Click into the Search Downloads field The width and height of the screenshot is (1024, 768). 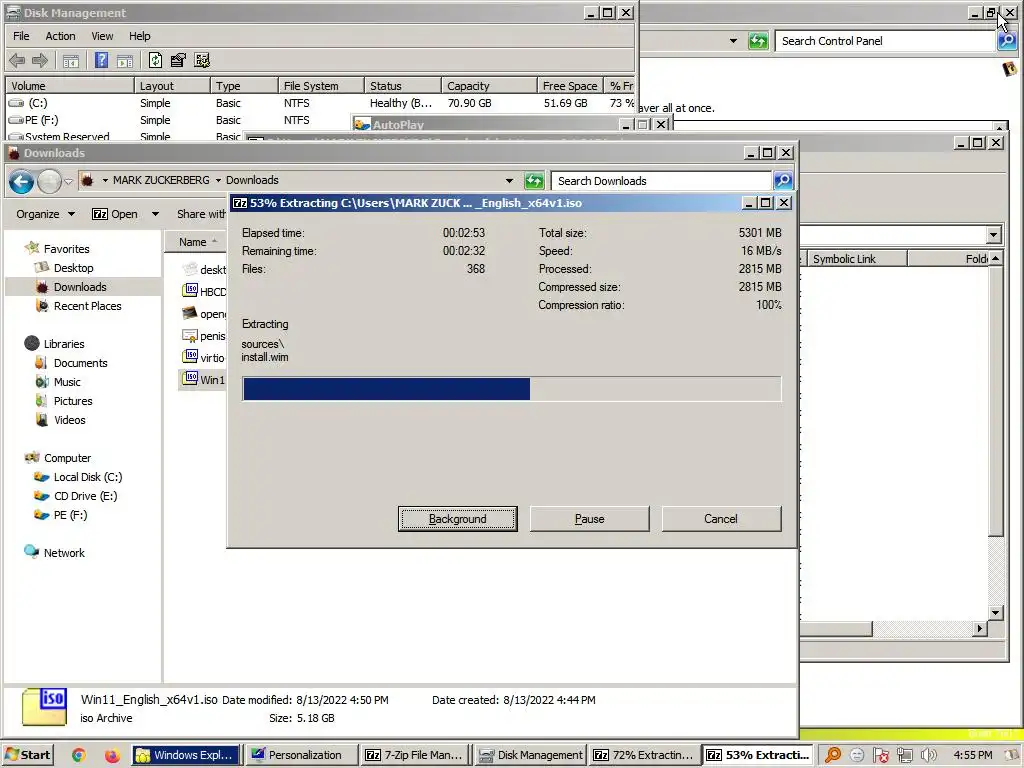click(x=661, y=181)
